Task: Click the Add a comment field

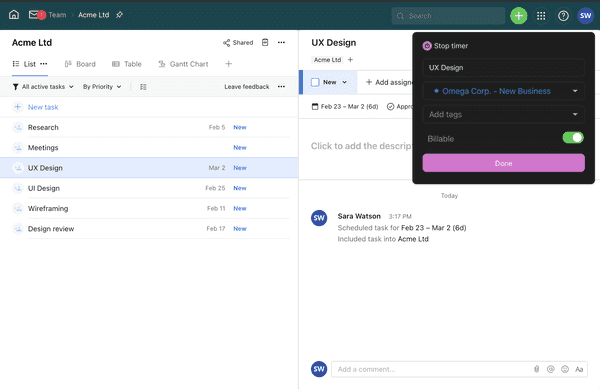Action: click(x=430, y=369)
